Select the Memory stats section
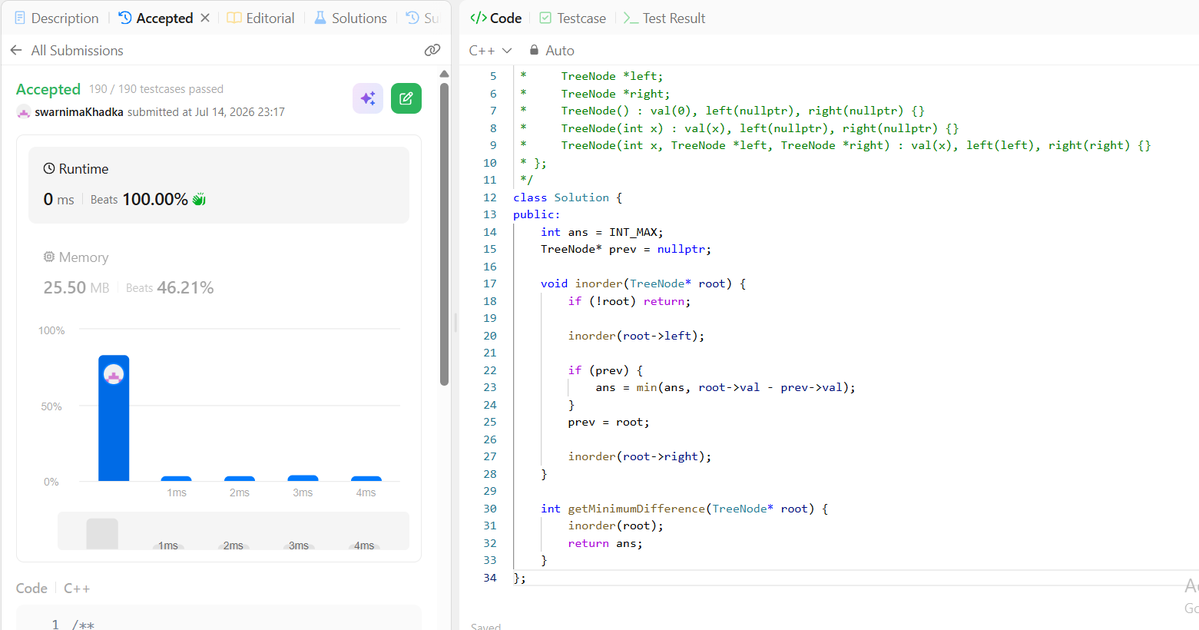 219,273
